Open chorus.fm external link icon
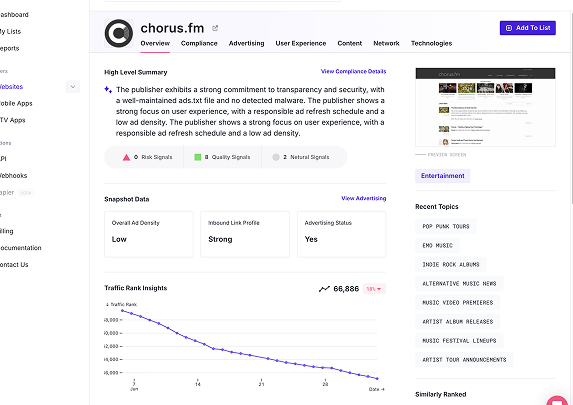 [x=215, y=28]
